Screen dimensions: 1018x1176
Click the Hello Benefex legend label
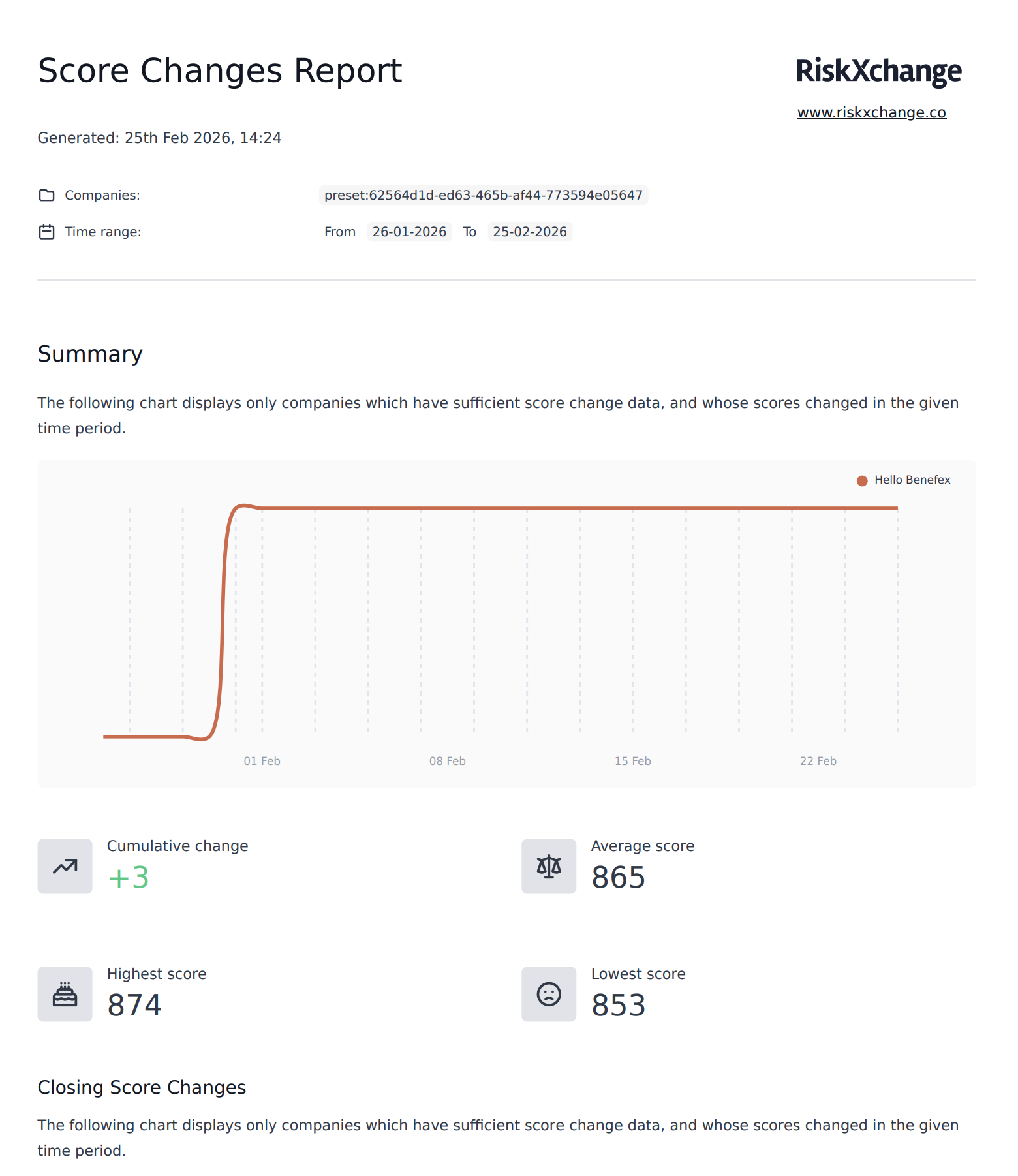coord(912,480)
